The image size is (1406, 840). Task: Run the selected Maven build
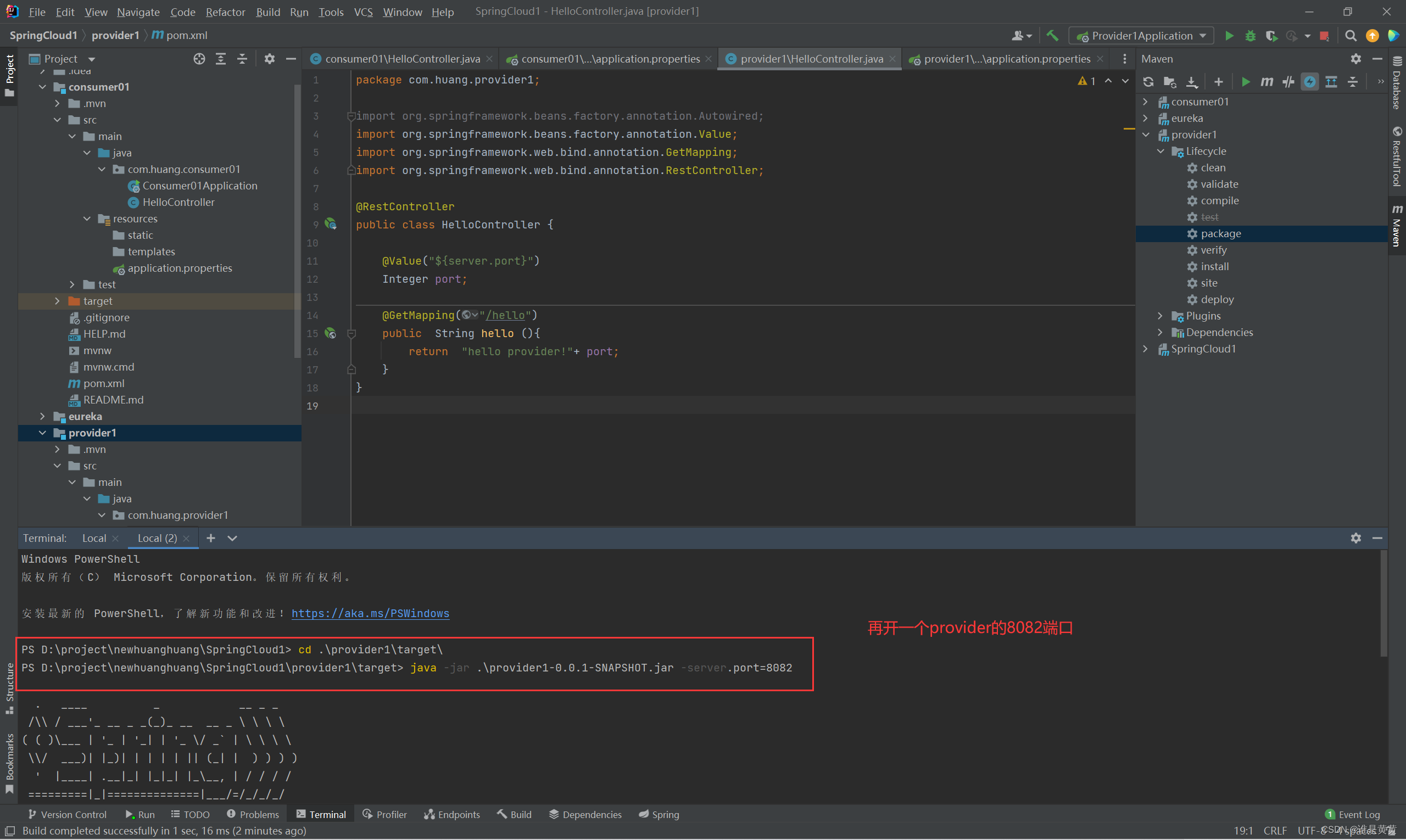[1245, 82]
